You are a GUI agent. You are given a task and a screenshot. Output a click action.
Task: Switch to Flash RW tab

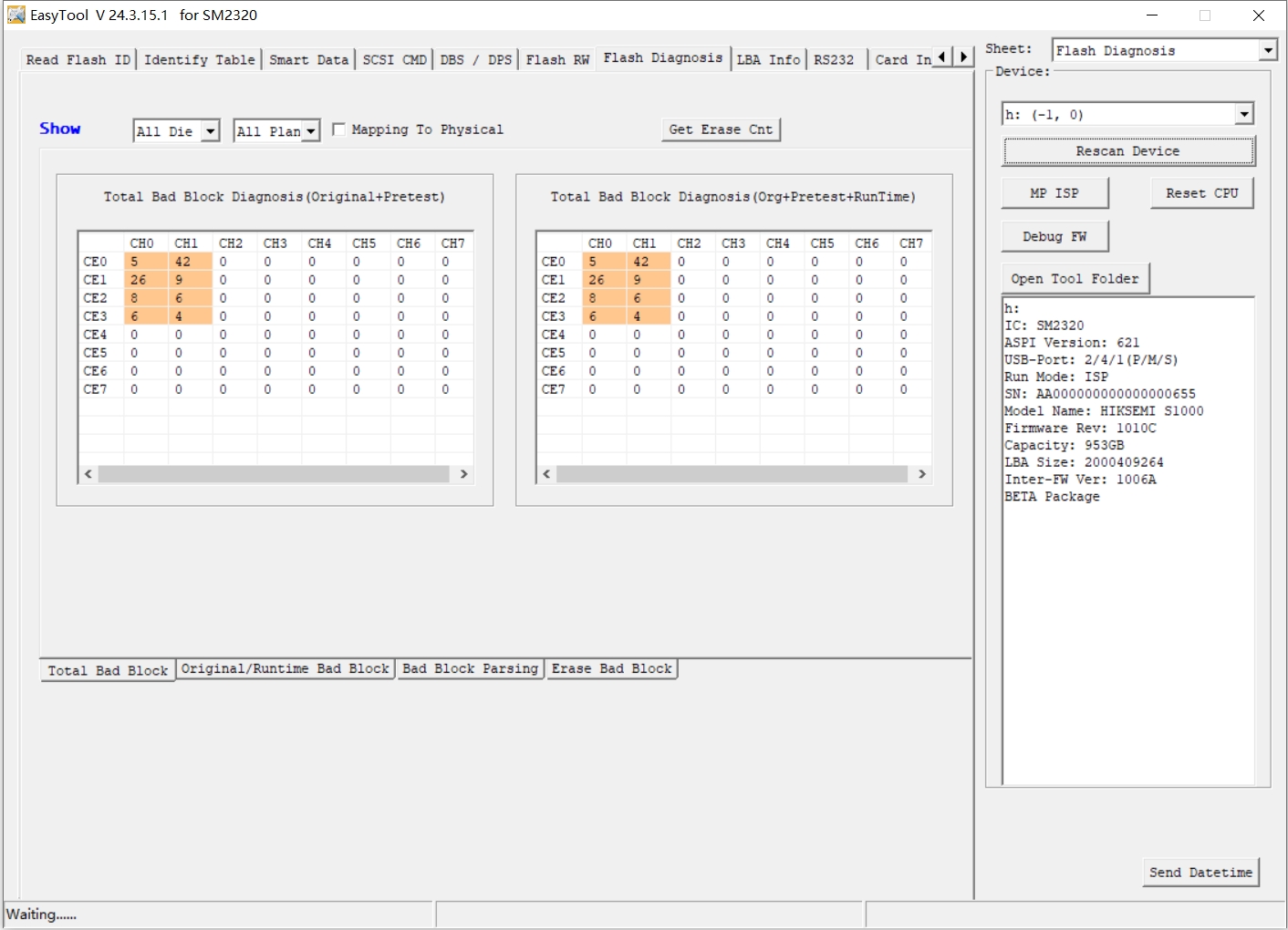pos(558,59)
